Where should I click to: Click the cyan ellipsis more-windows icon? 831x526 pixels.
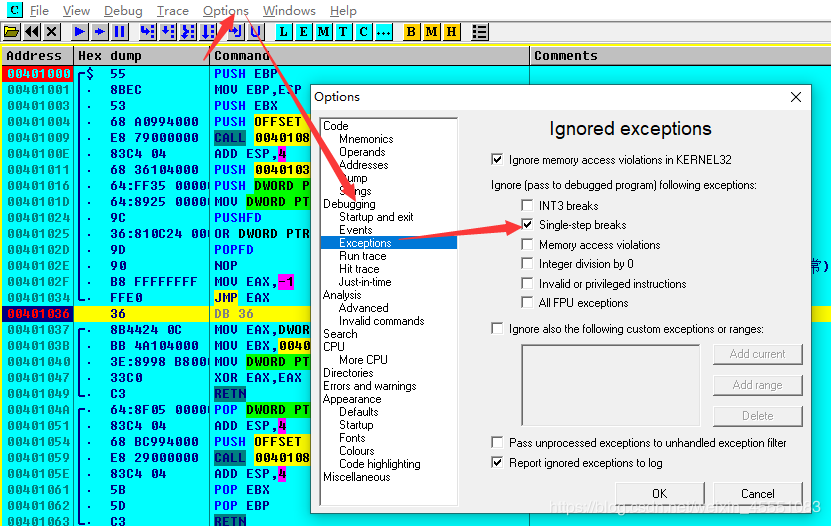[x=384, y=32]
